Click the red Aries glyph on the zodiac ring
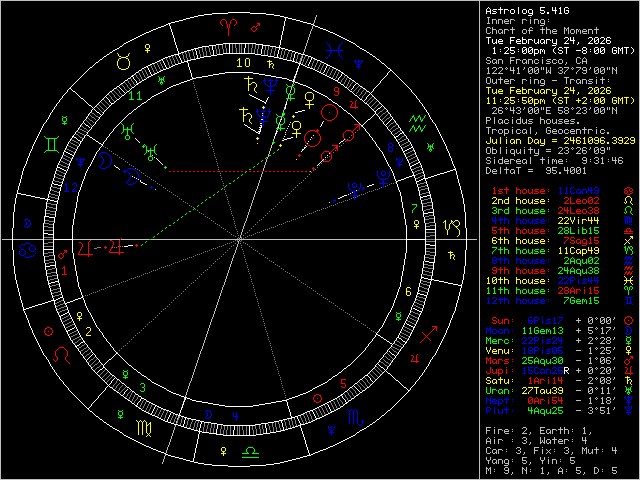This screenshot has height=480, width=640. [227, 27]
